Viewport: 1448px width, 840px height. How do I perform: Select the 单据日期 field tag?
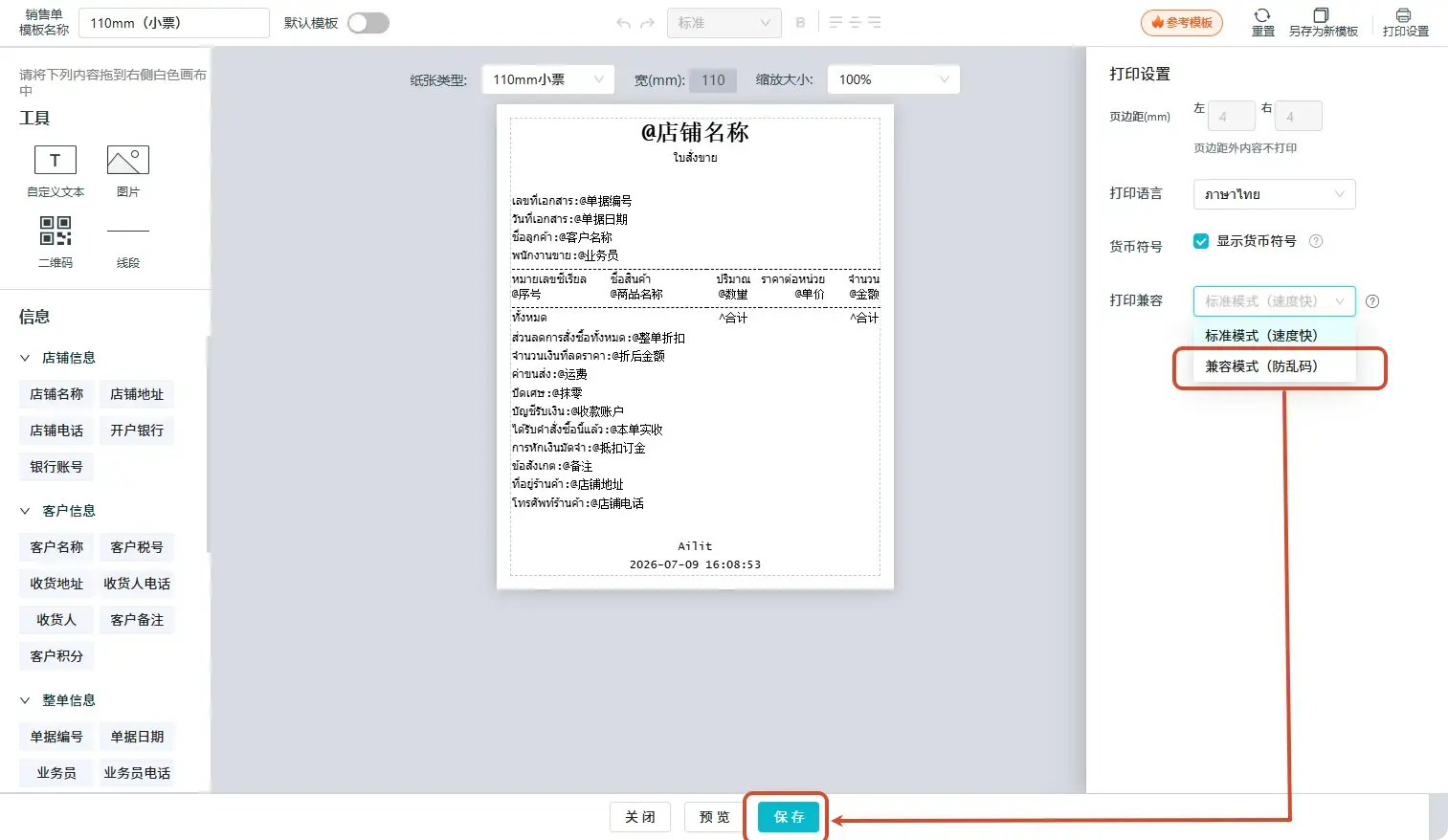[x=137, y=737]
